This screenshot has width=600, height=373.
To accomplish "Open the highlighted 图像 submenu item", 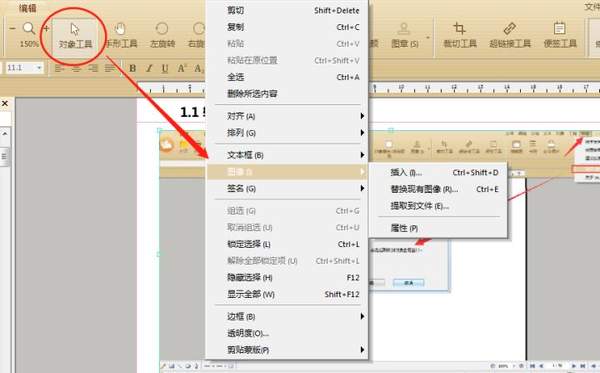I will tap(287, 172).
